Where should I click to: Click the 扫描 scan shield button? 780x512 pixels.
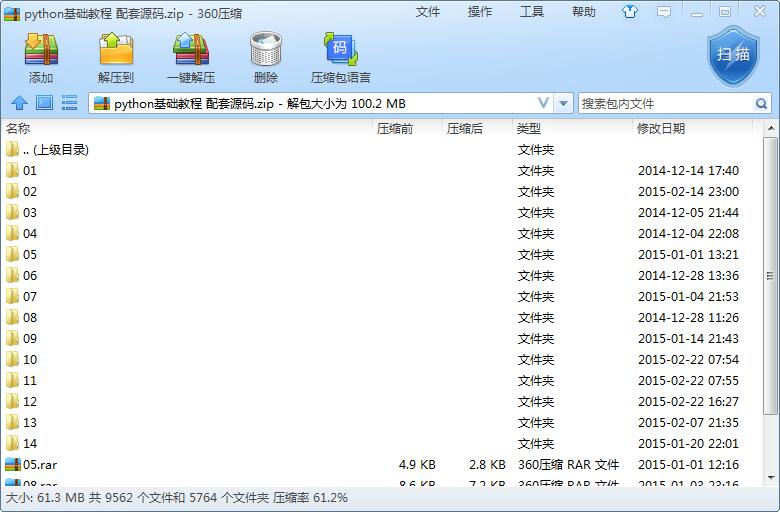[733, 56]
